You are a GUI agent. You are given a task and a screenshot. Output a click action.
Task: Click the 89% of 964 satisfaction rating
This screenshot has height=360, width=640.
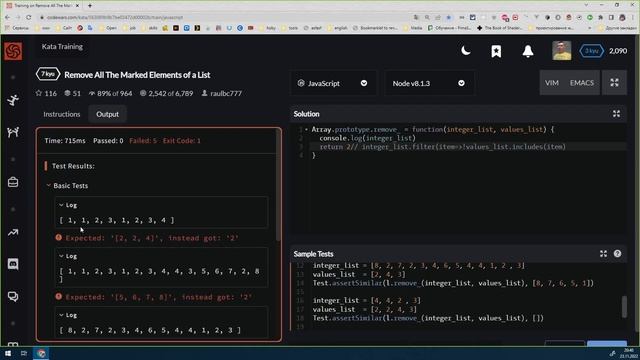(x=110, y=93)
